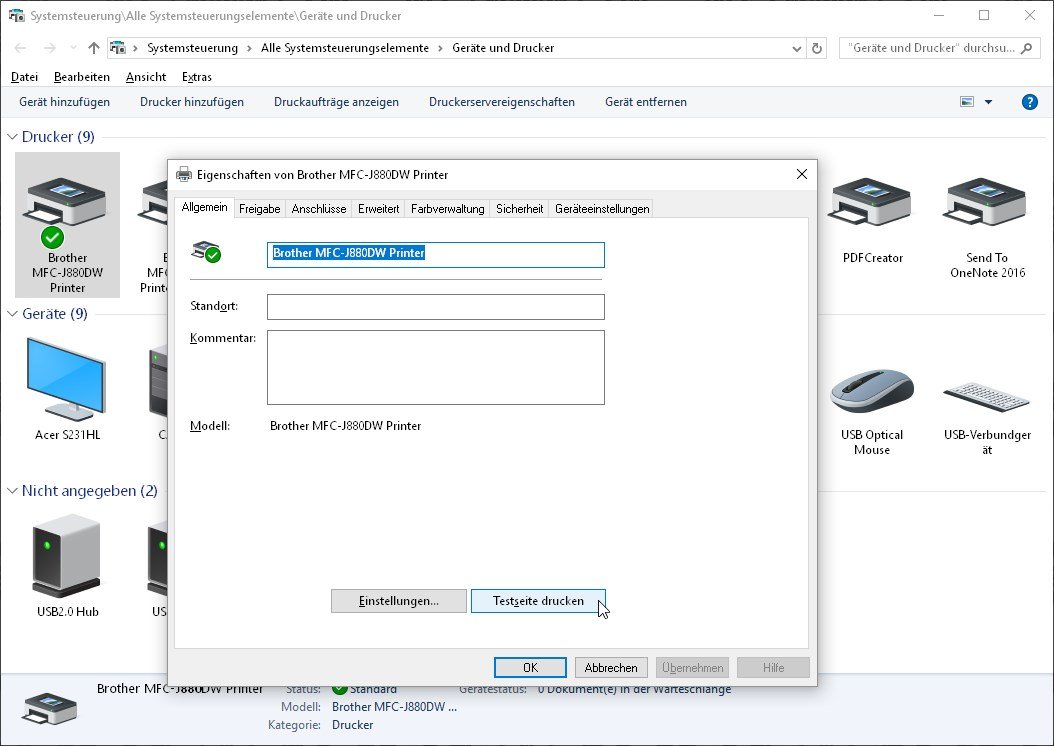1054x746 pixels.
Task: Click inside the Standort input field
Action: click(435, 306)
